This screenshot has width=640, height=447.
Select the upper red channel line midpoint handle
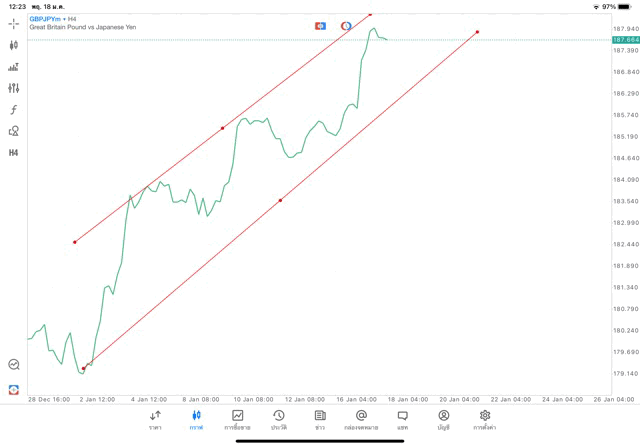[x=222, y=128]
